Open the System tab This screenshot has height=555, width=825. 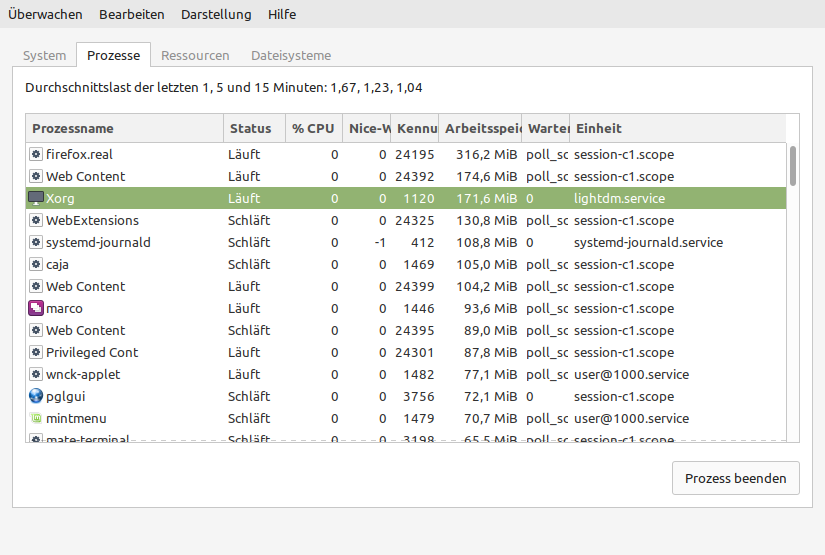coord(45,56)
